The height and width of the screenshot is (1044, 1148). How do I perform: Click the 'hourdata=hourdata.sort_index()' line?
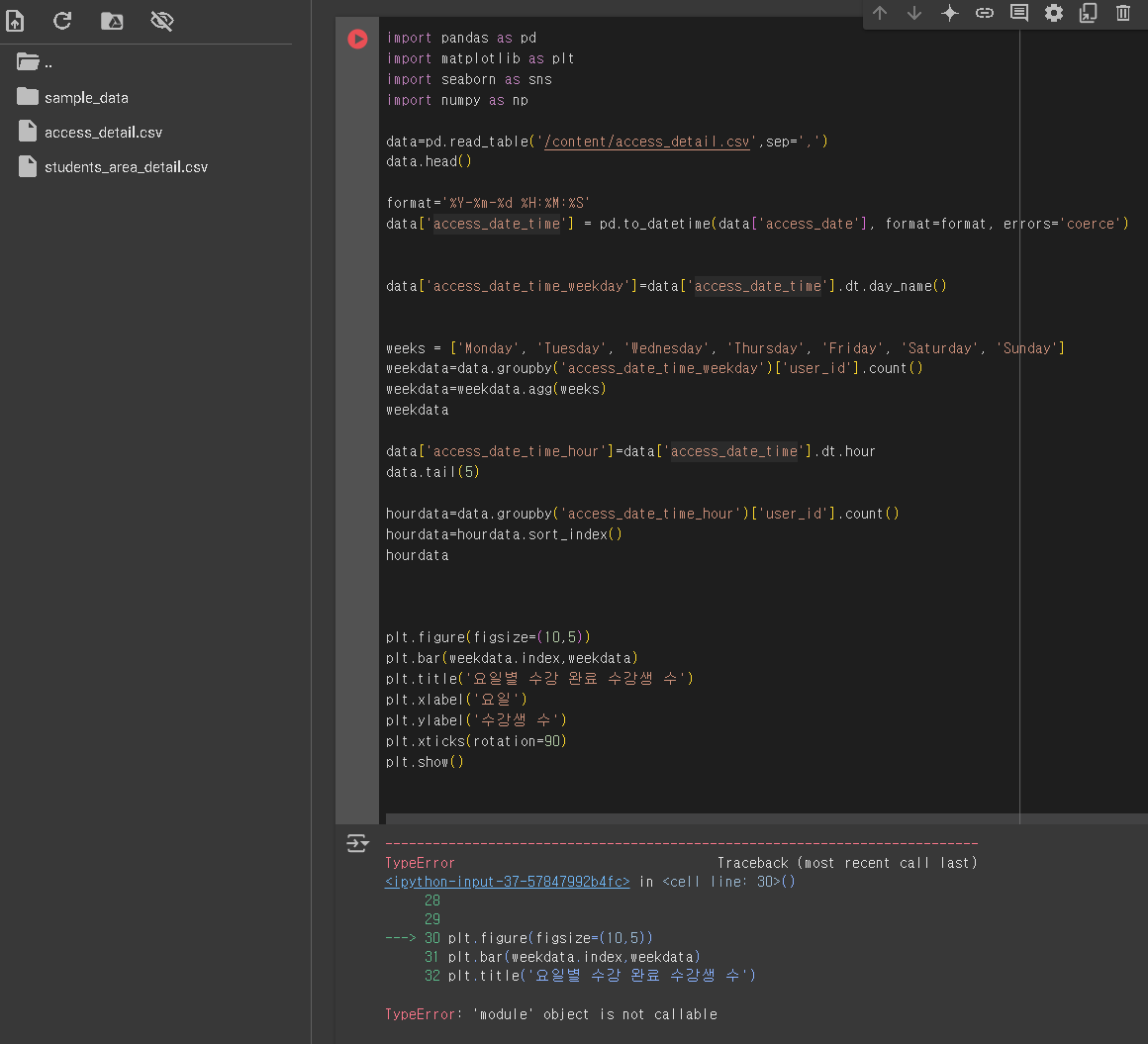[504, 534]
